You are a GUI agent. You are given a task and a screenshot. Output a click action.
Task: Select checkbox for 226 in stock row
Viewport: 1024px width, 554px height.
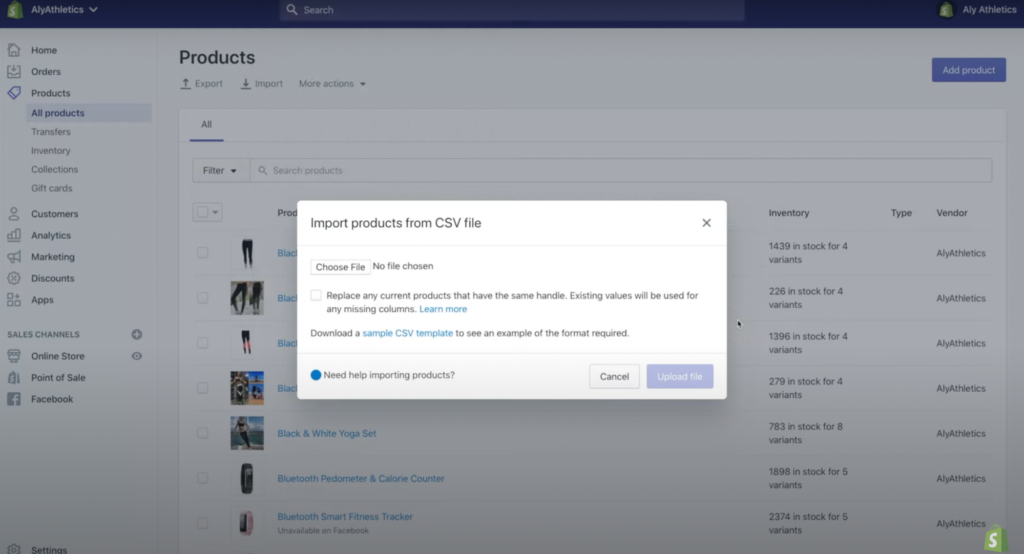[x=202, y=298]
